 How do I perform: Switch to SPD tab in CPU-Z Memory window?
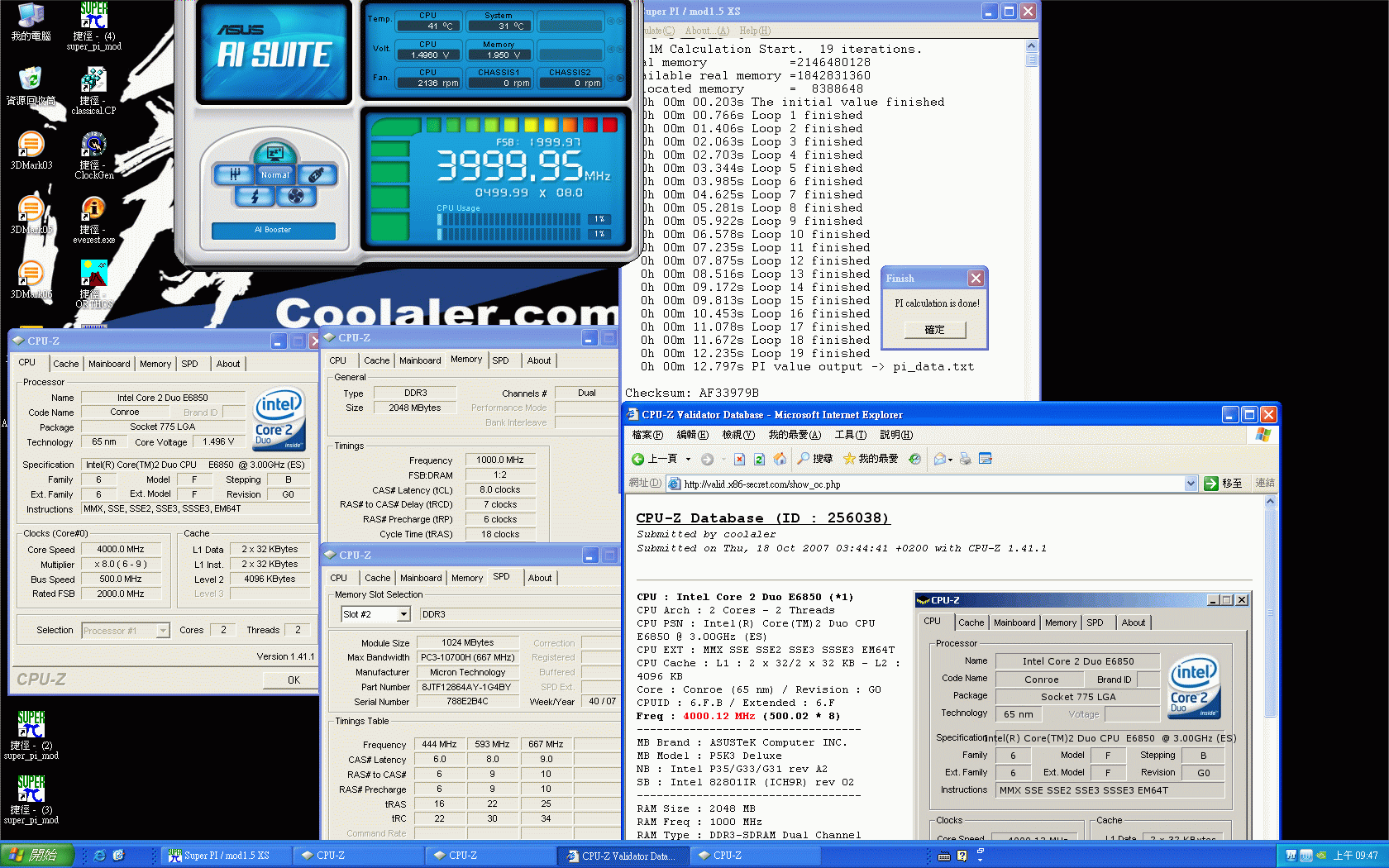click(501, 360)
